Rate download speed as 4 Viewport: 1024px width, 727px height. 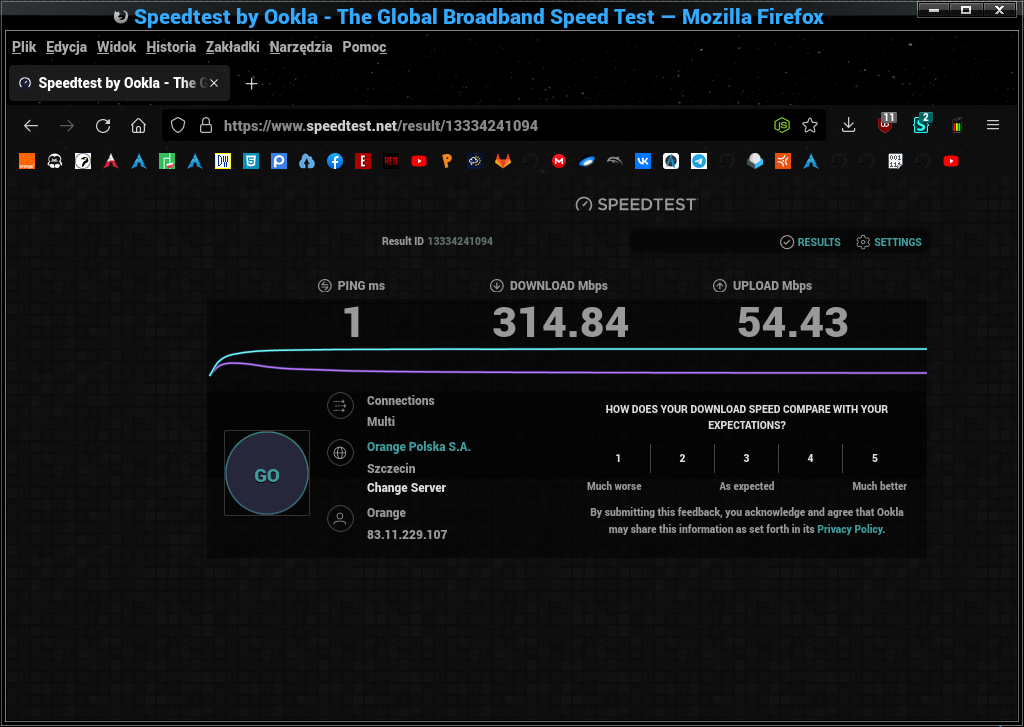(810, 459)
